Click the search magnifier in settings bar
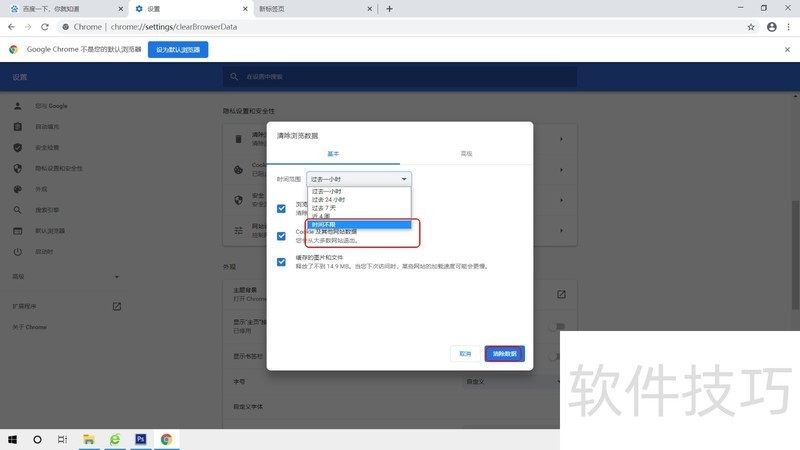The image size is (800, 450). point(234,77)
